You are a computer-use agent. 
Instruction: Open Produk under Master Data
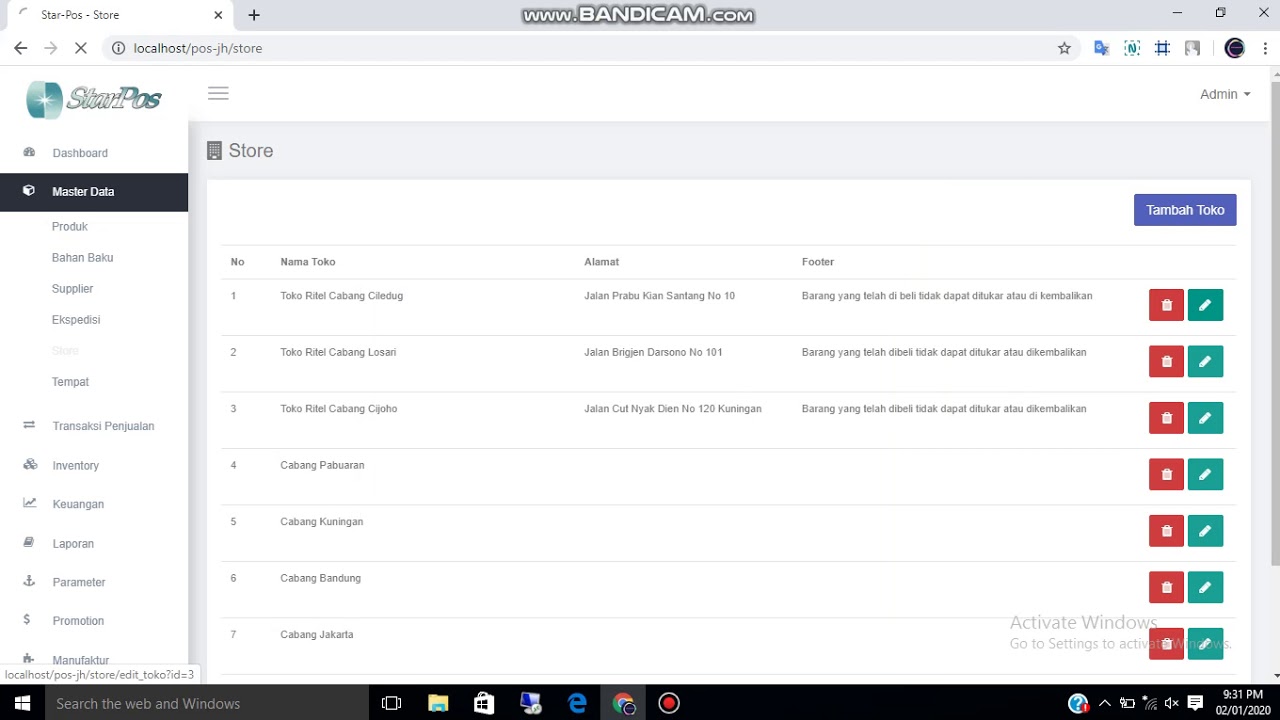pos(70,227)
